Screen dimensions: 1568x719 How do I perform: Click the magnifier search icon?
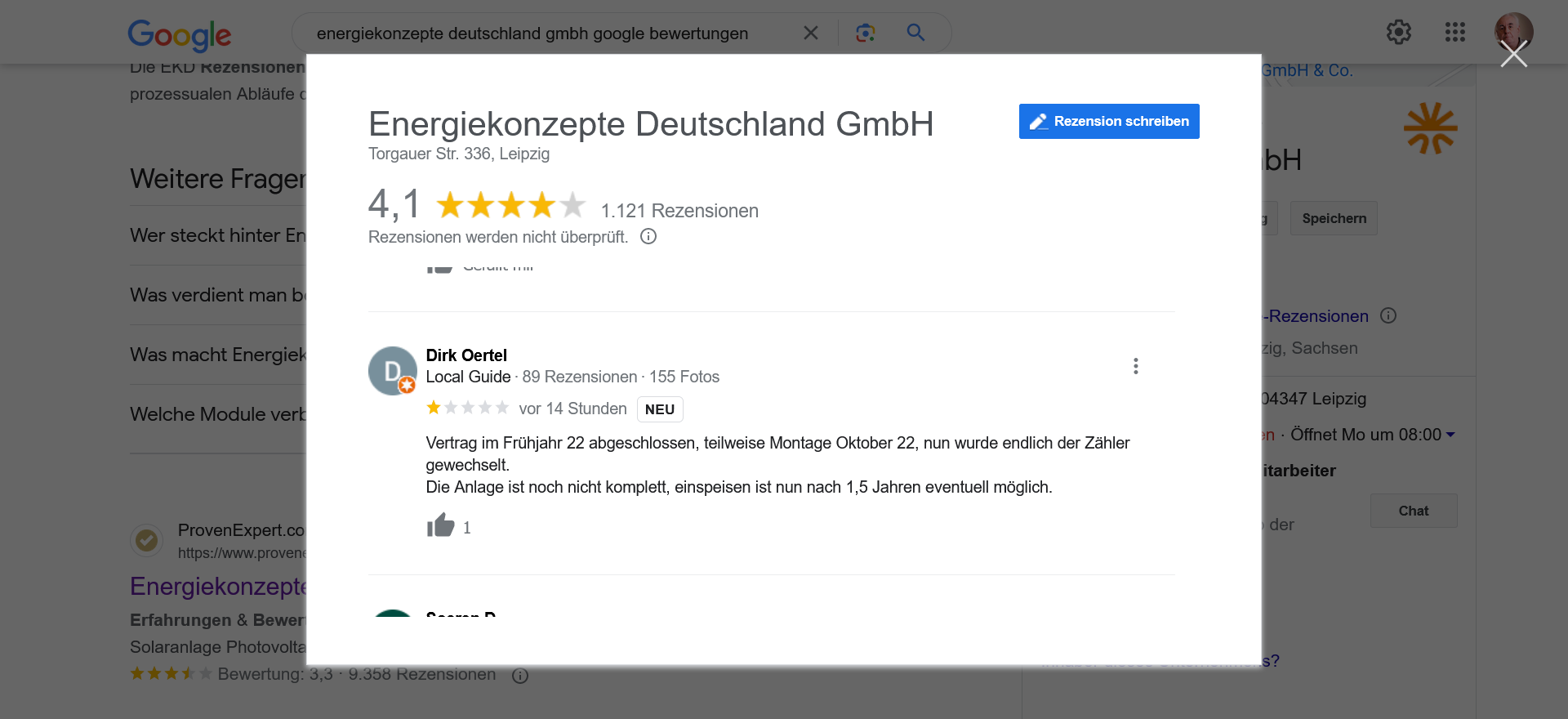[x=915, y=33]
